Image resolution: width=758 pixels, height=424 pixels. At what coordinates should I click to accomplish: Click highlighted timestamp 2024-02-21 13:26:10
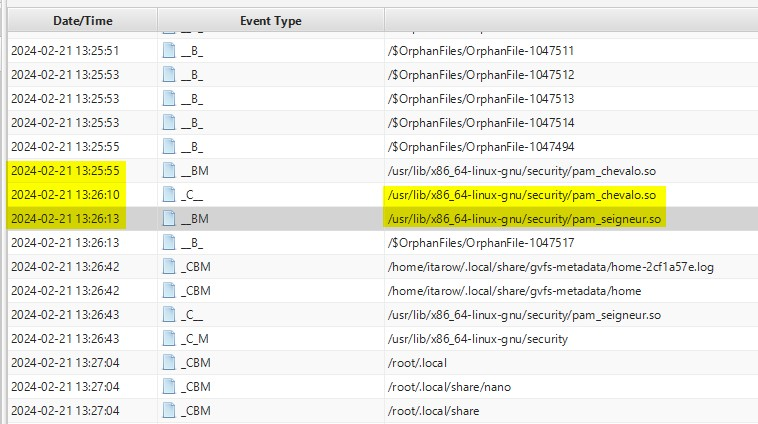tap(65, 195)
